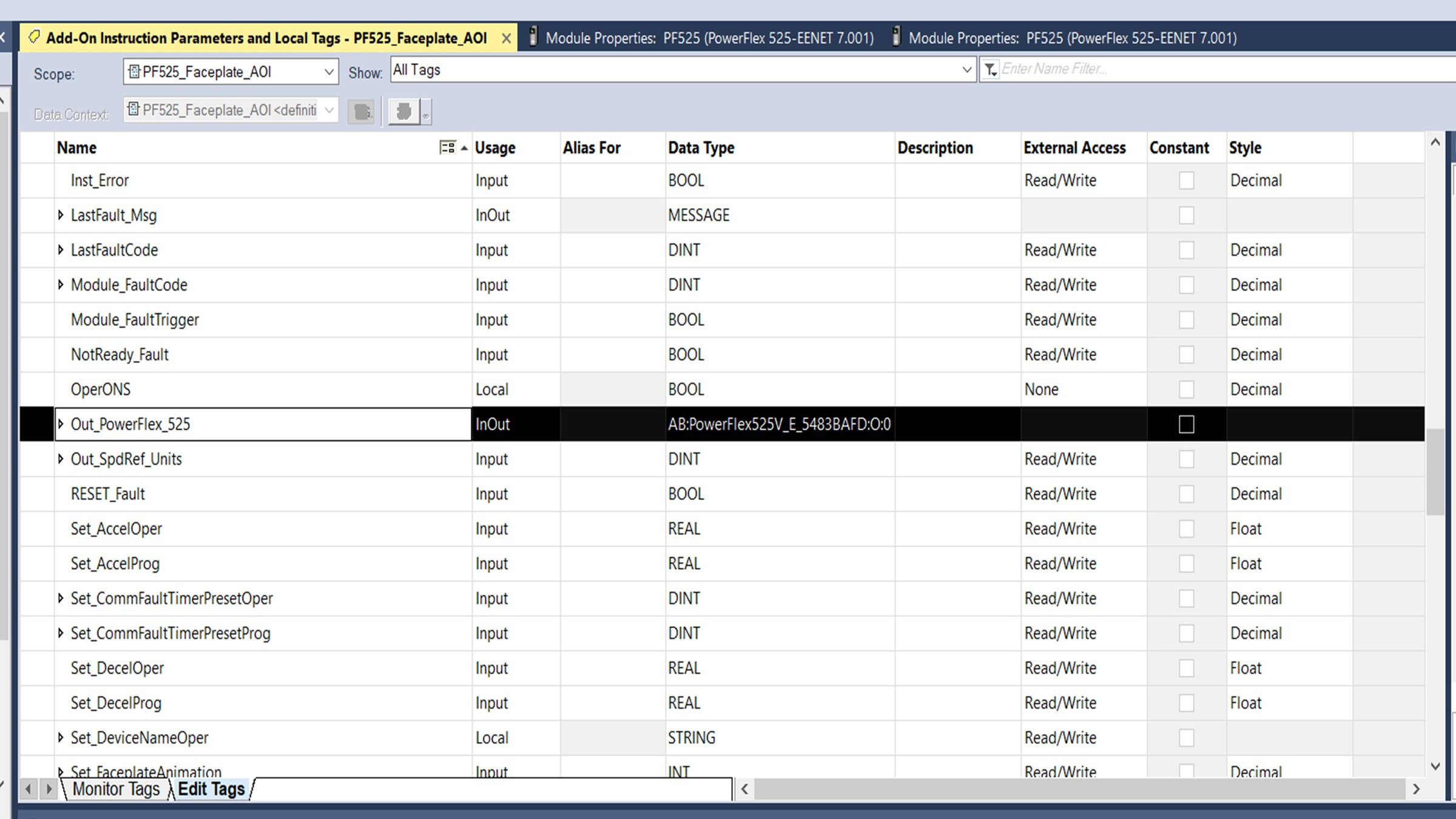Click the name filter funnel icon
Viewport: 1456px width, 819px height.
990,69
